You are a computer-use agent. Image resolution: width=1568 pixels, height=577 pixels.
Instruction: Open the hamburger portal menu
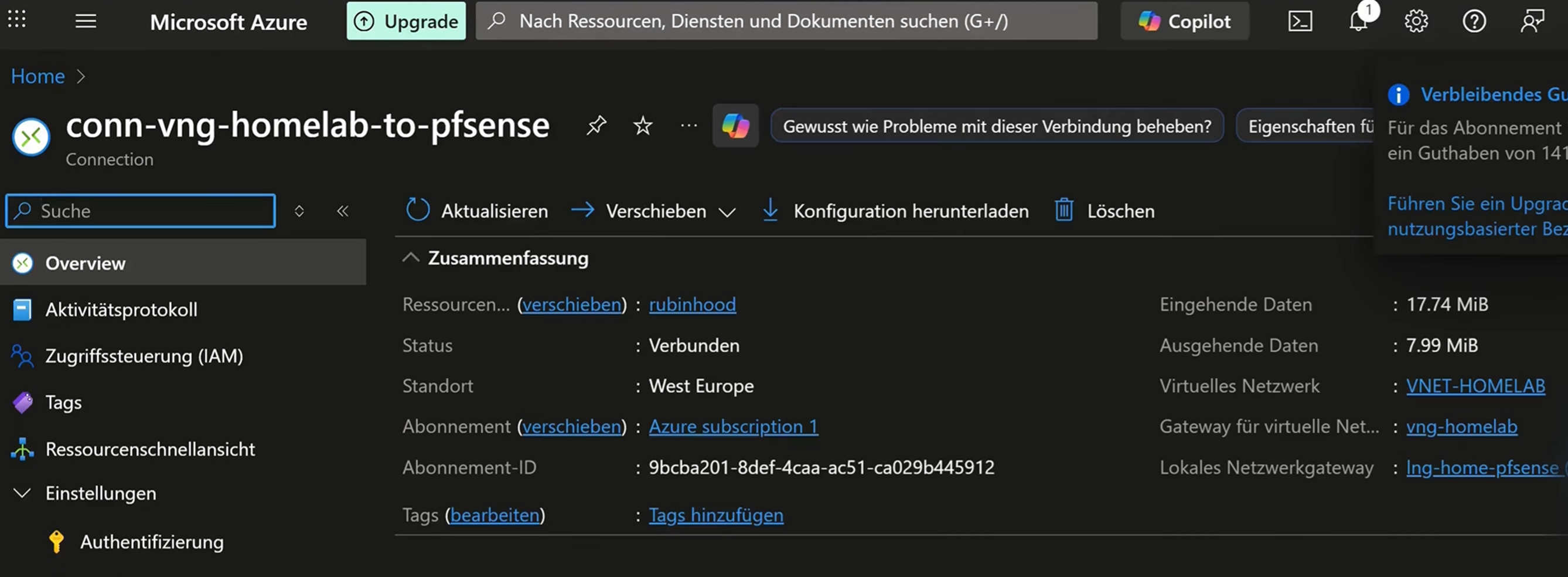click(x=86, y=21)
